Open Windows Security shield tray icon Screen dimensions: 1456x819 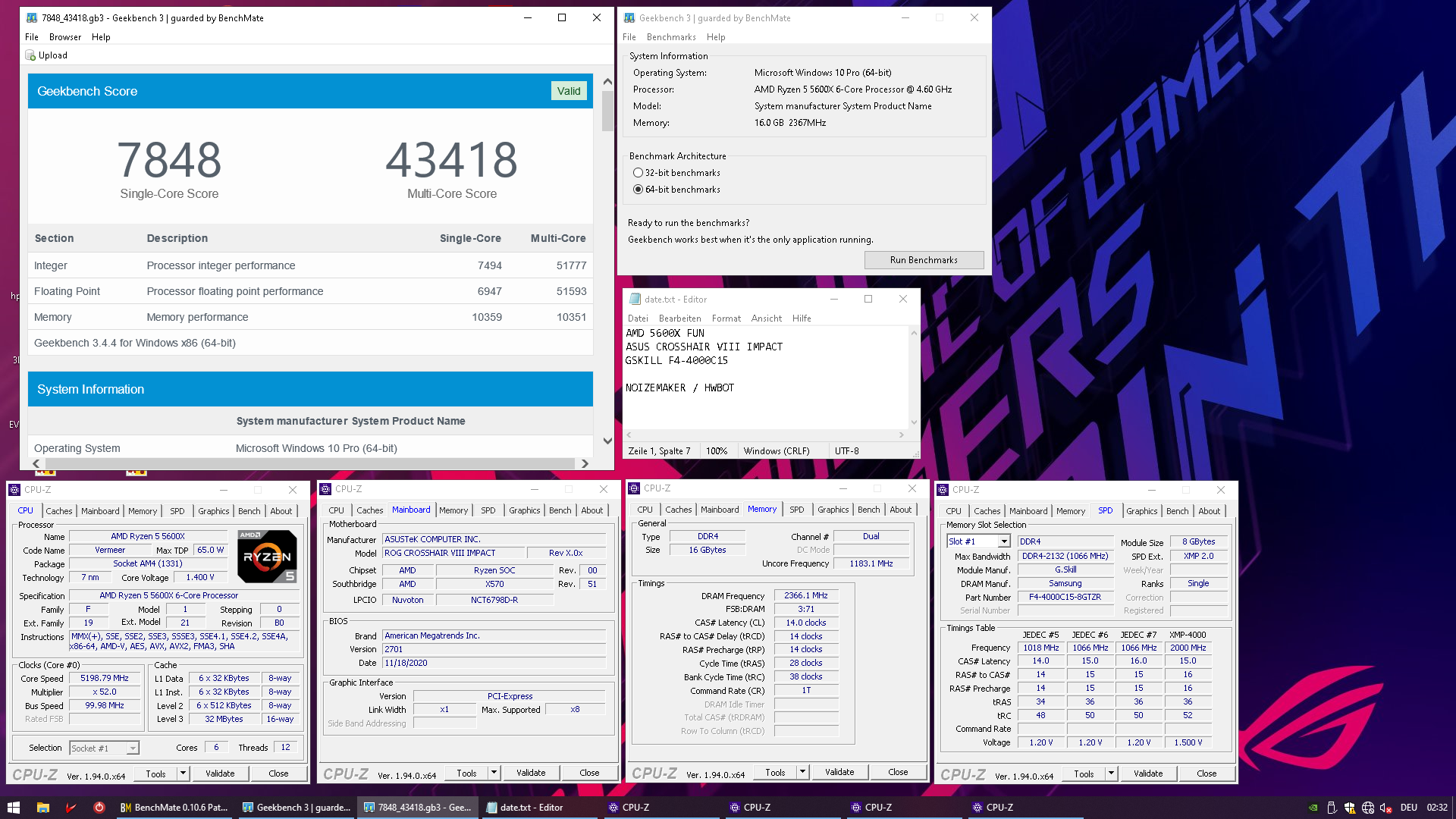[1350, 808]
